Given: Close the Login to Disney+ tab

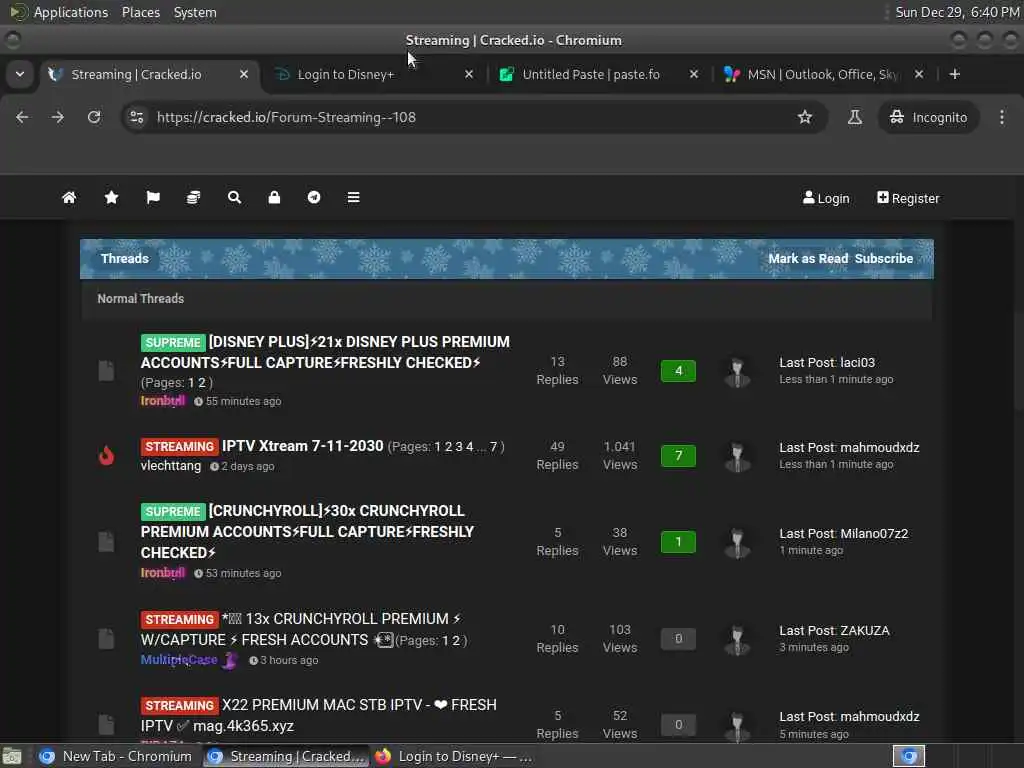Looking at the screenshot, I should pyautogui.click(x=469, y=74).
